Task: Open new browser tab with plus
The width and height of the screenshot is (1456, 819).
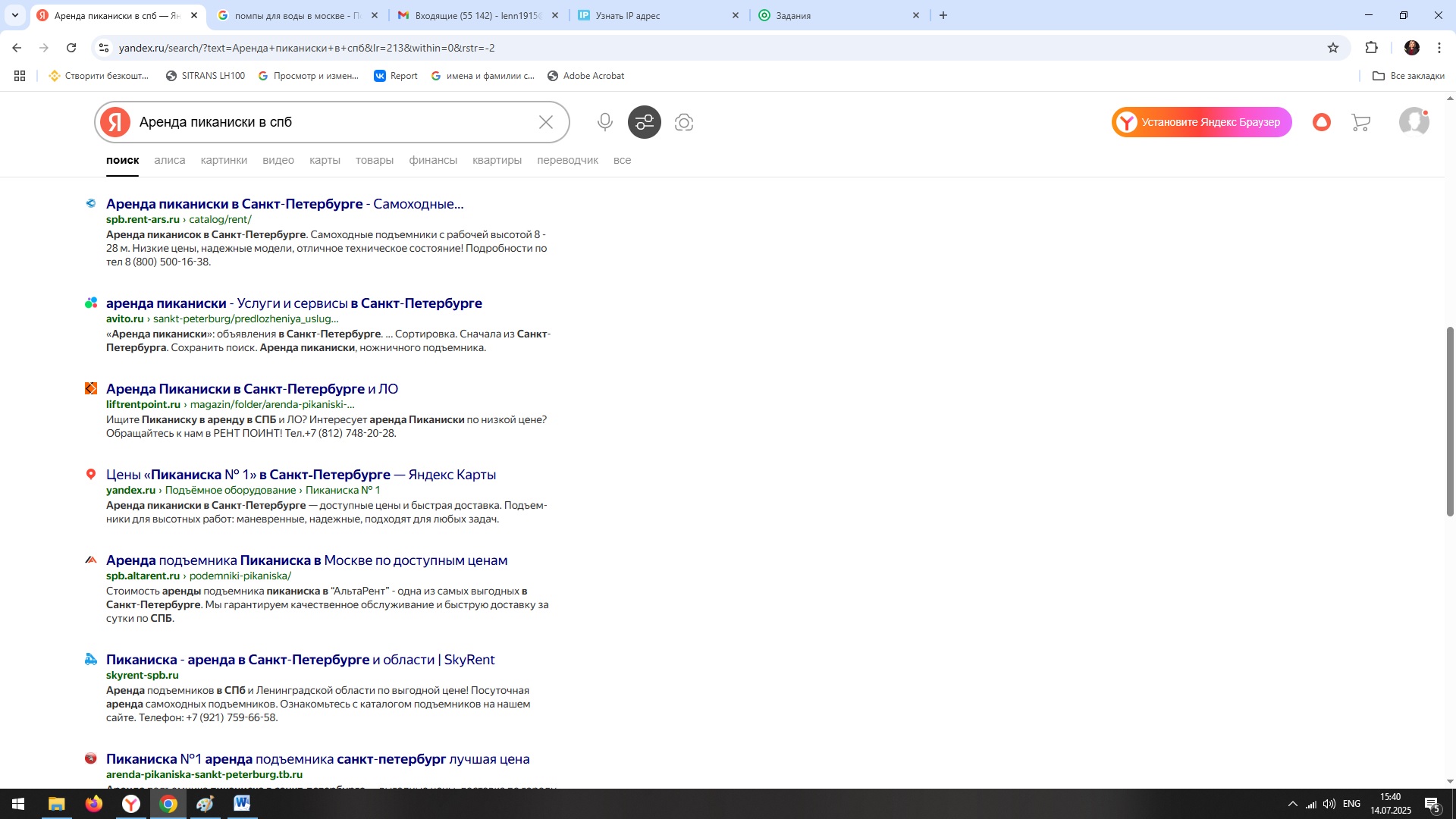Action: tap(943, 15)
